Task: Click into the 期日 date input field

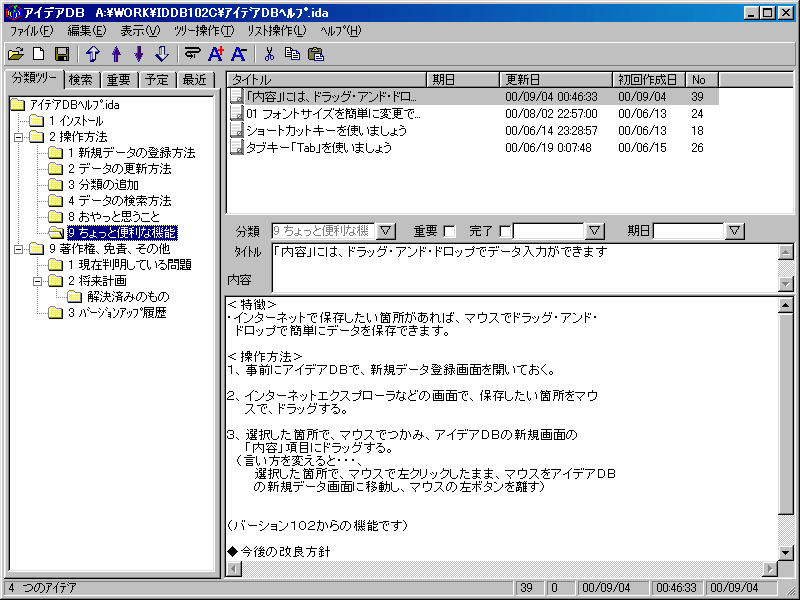Action: click(x=689, y=231)
